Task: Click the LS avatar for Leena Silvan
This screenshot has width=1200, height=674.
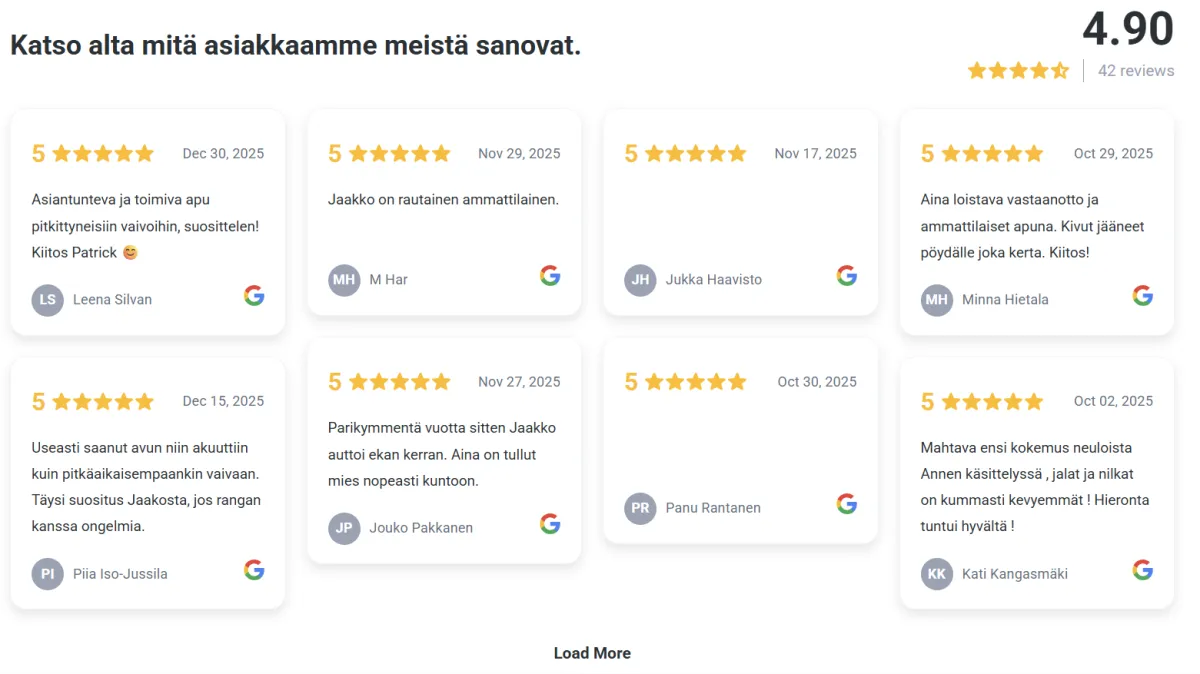Action: click(x=47, y=299)
